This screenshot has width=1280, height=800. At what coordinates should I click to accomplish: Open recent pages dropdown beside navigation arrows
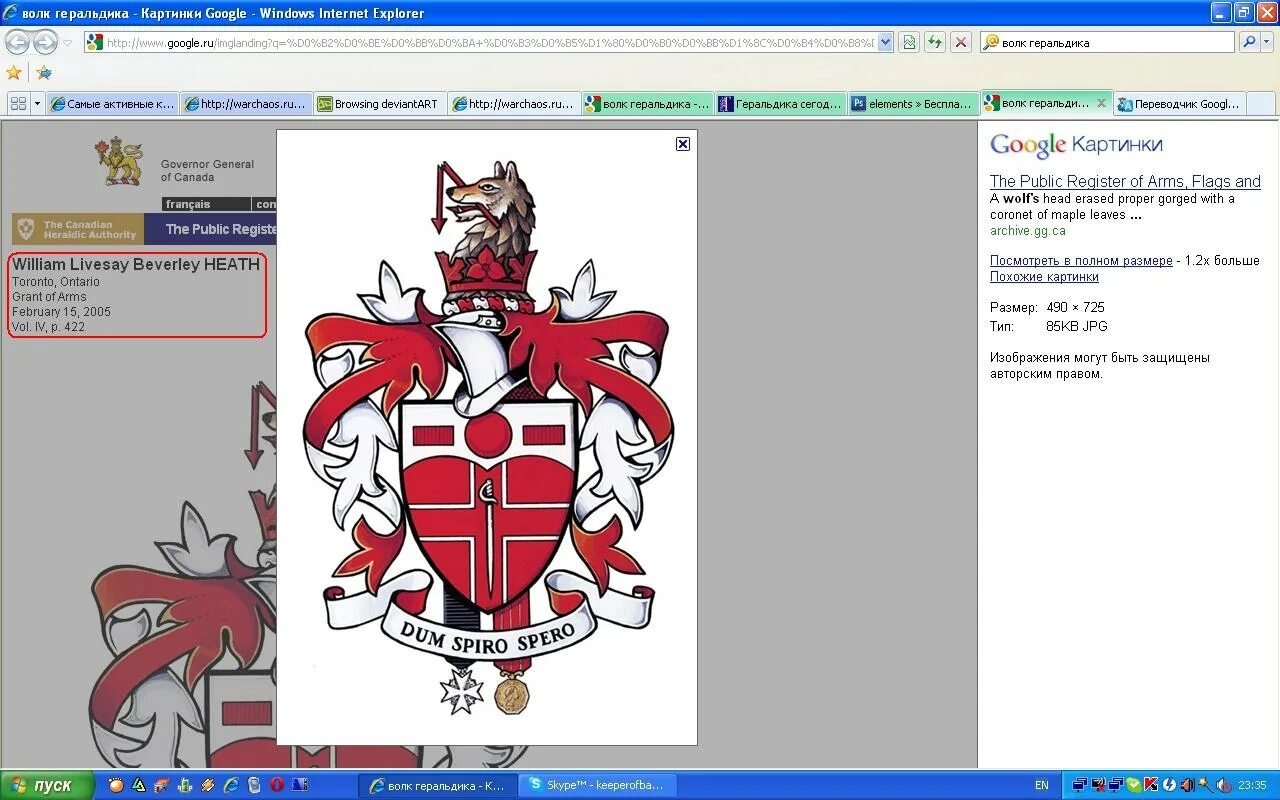pos(68,43)
